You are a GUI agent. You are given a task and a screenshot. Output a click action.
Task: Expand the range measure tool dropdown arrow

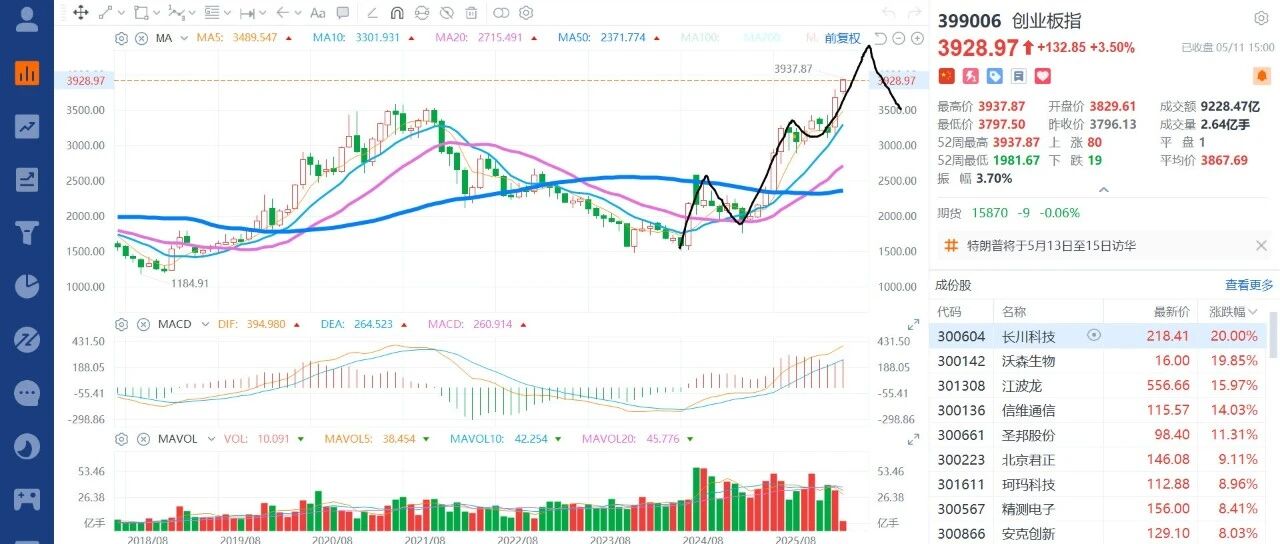coord(262,13)
